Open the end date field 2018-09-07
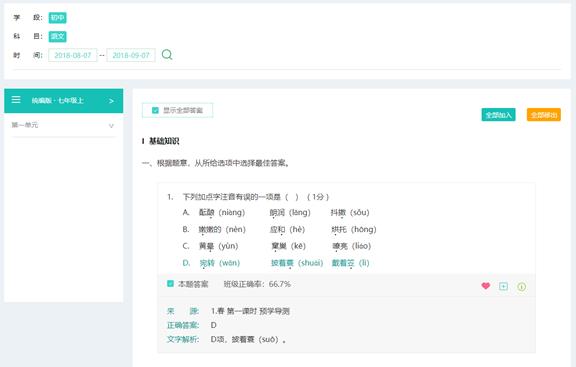 [x=131, y=55]
